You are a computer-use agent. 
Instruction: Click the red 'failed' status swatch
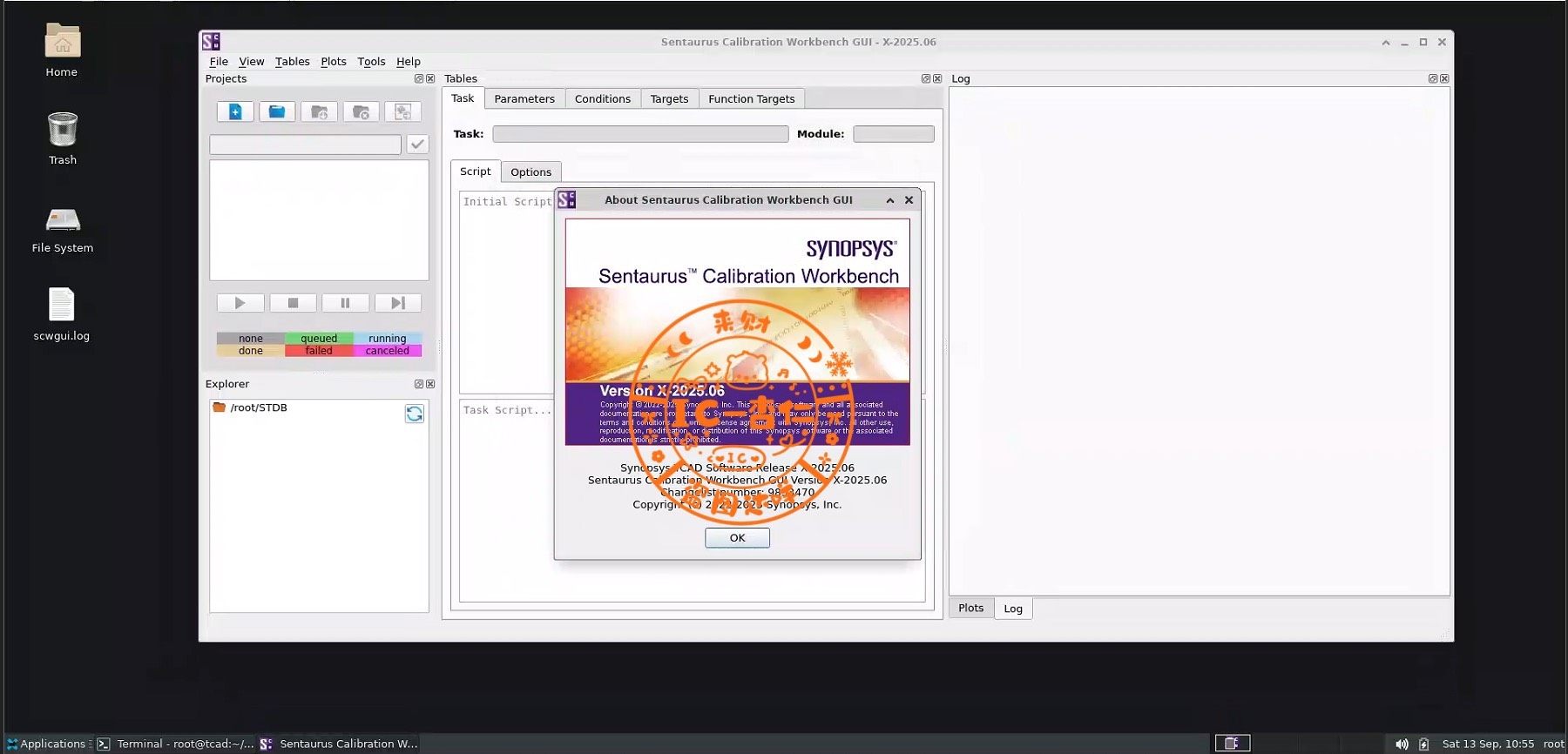(319, 351)
